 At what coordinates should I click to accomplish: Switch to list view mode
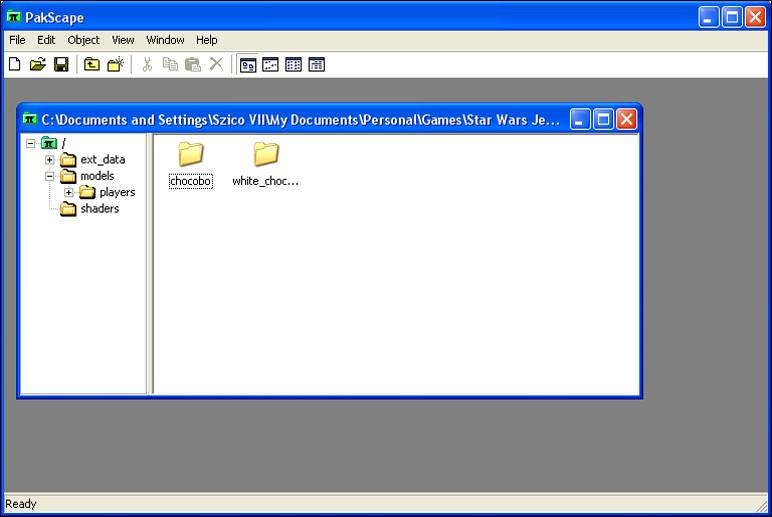tap(293, 65)
